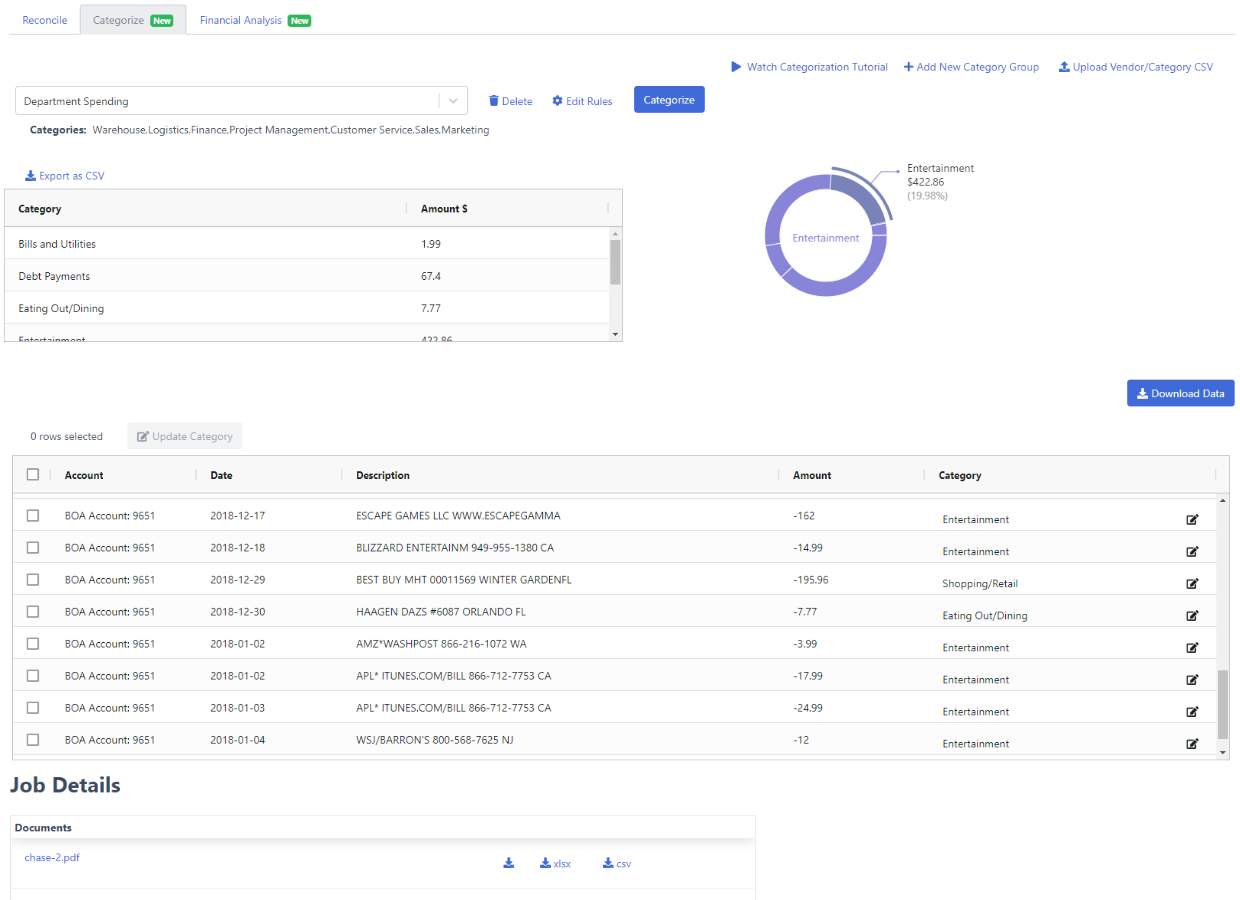Check the BLIZZARD ENTERTAINM row
This screenshot has width=1240, height=900.
coord(33,547)
